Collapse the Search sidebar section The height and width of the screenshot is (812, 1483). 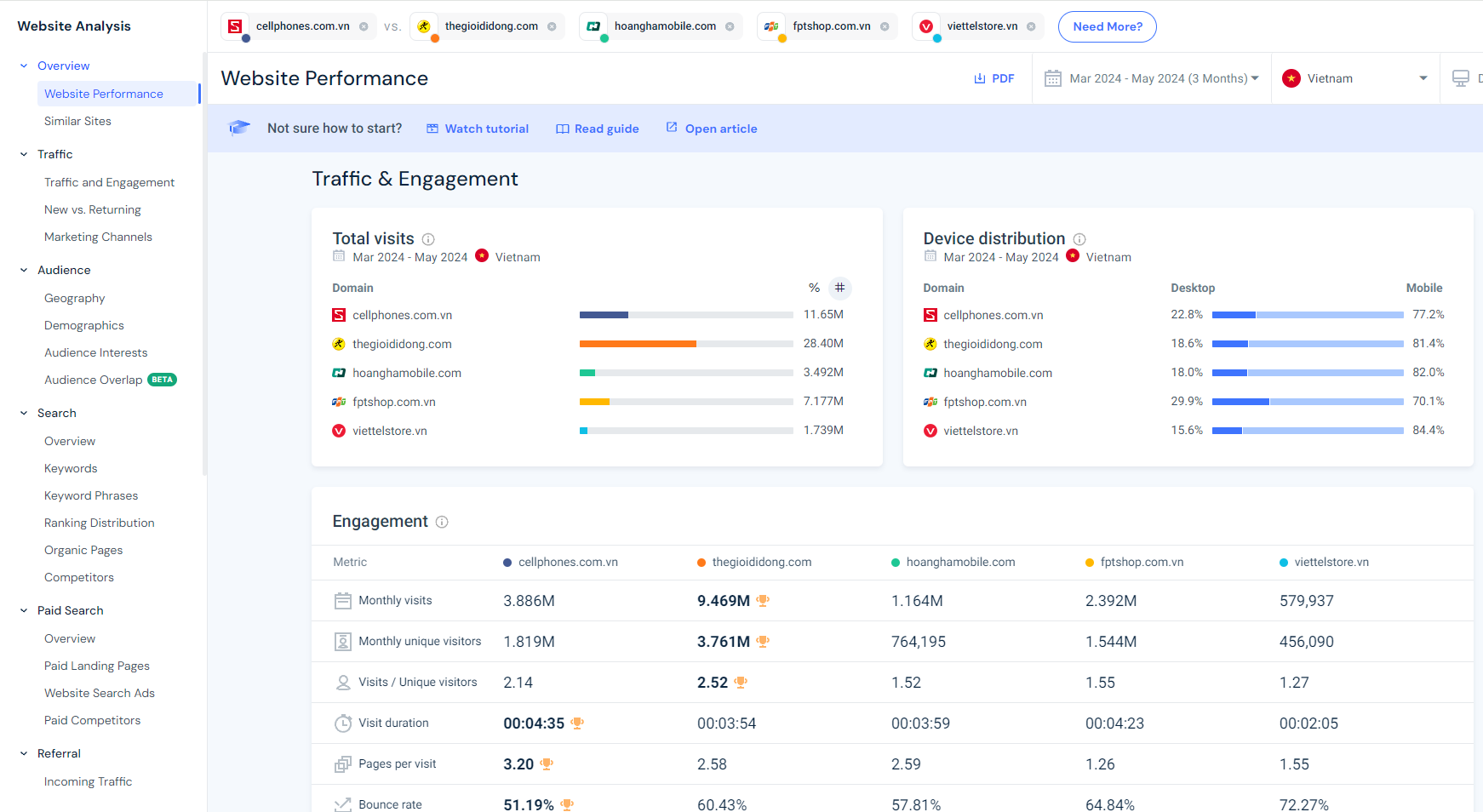coord(24,413)
